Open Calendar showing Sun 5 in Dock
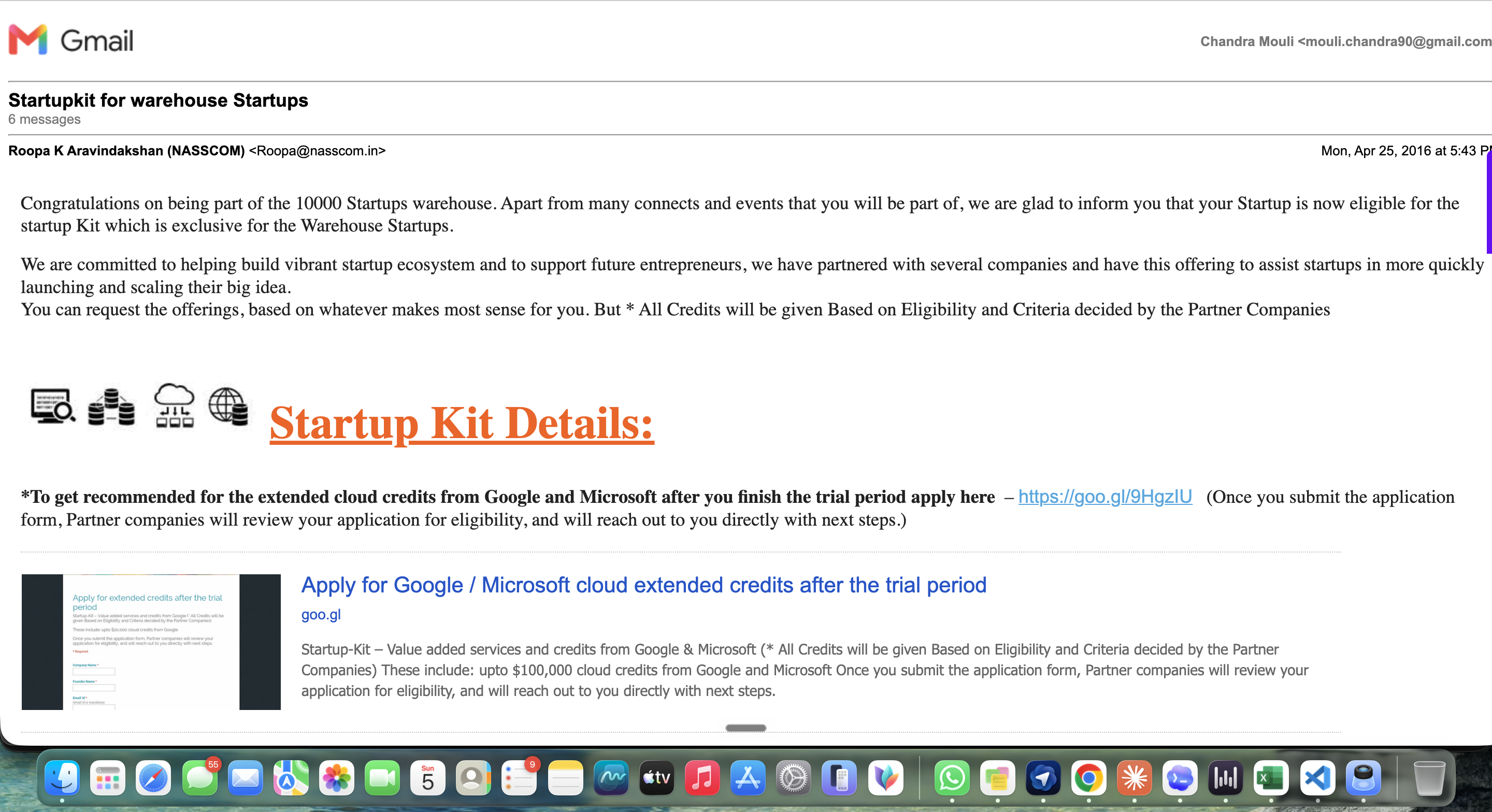 (x=428, y=778)
